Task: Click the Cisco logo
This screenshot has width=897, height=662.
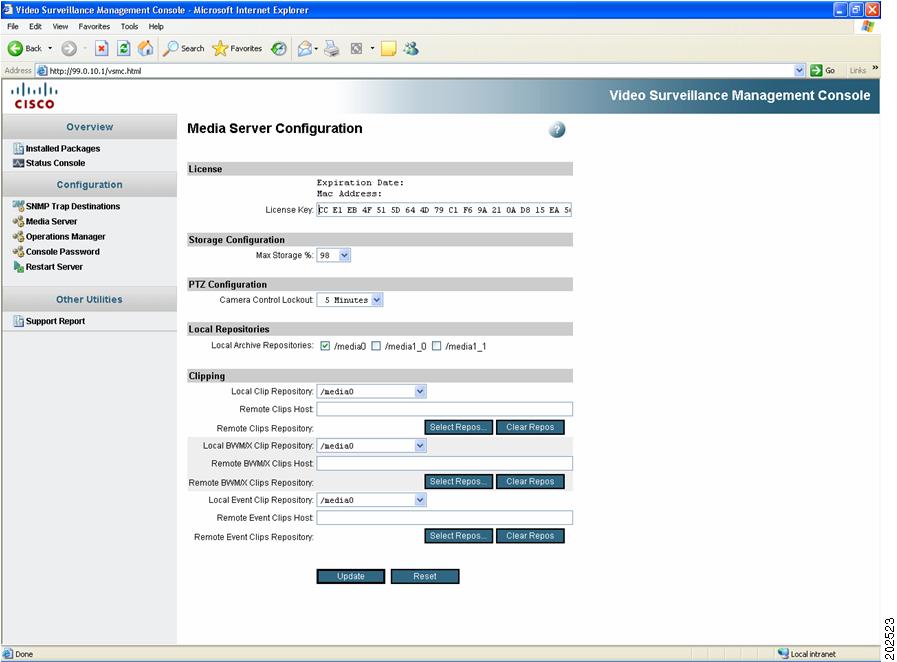Action: pos(34,96)
